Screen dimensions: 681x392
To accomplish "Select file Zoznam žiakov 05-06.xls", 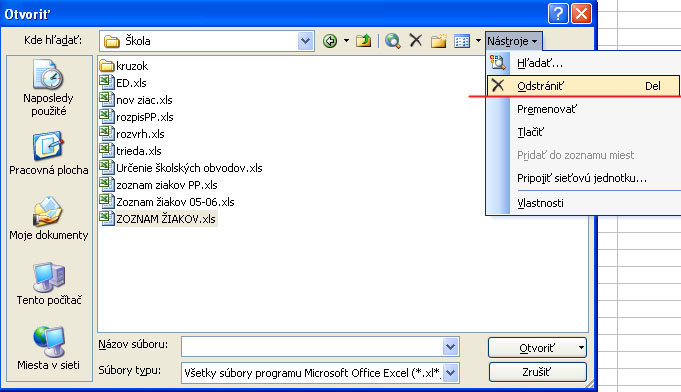I will point(167,202).
